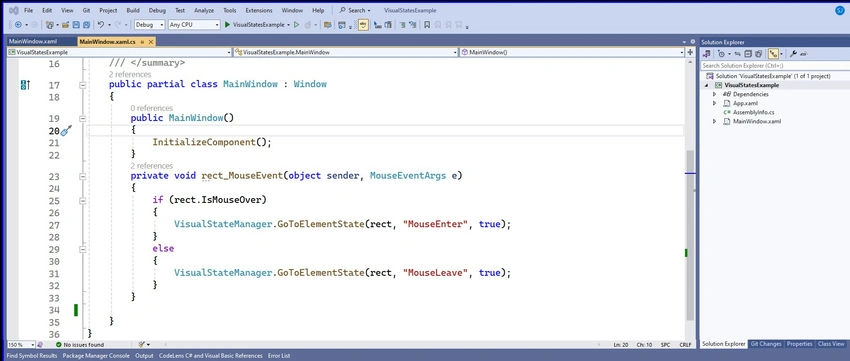Click Collapse All icon in Solution Explorer
The width and height of the screenshot is (850, 361).
tap(748, 54)
